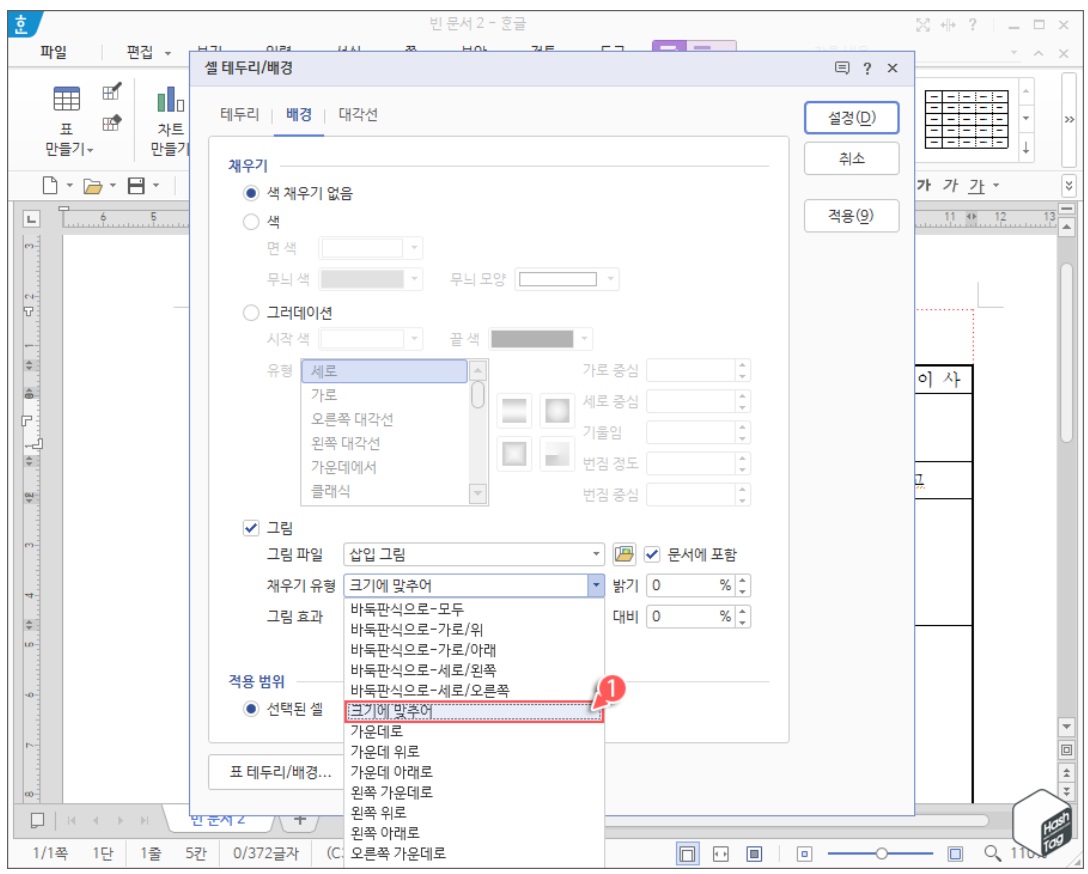Add new document tab with plus icon
This screenshot has height=874, width=1088.
300,819
